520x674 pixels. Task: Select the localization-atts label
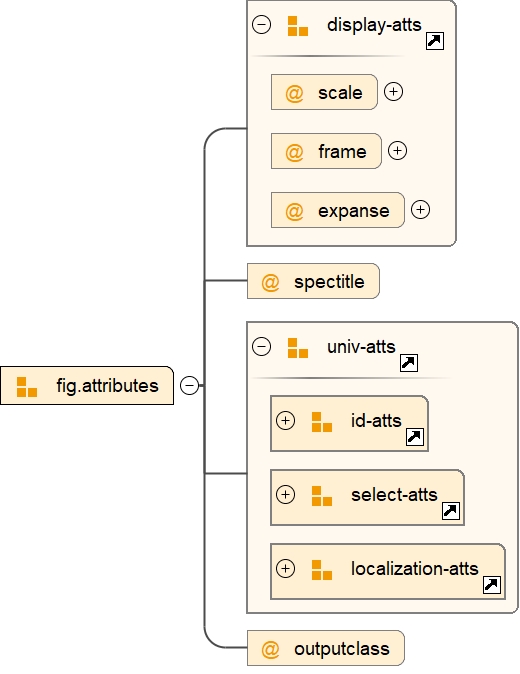pyautogui.click(x=415, y=568)
